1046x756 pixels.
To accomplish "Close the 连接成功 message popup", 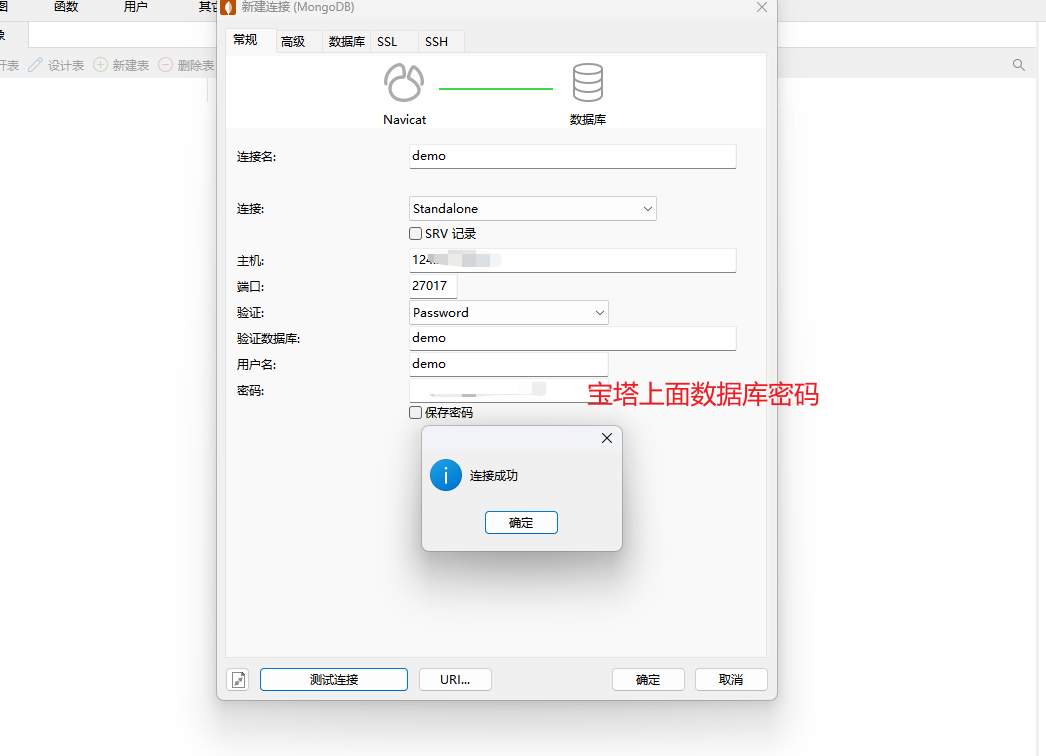I will (606, 438).
